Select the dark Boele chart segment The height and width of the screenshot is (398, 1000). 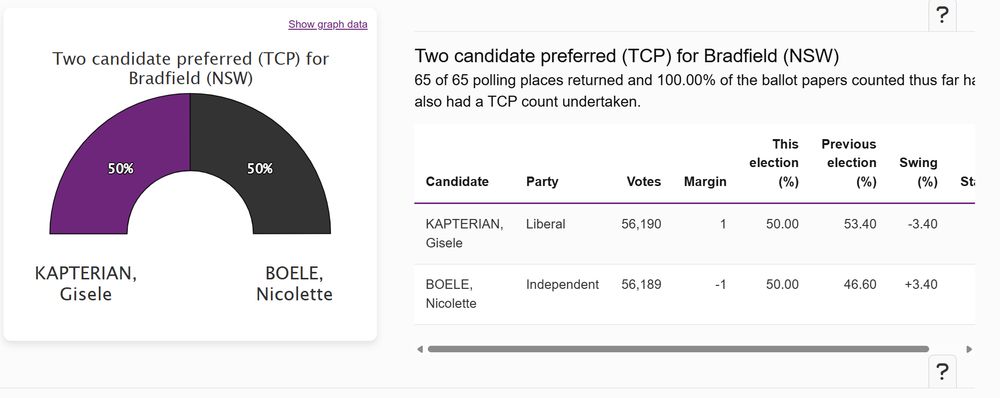coord(260,169)
